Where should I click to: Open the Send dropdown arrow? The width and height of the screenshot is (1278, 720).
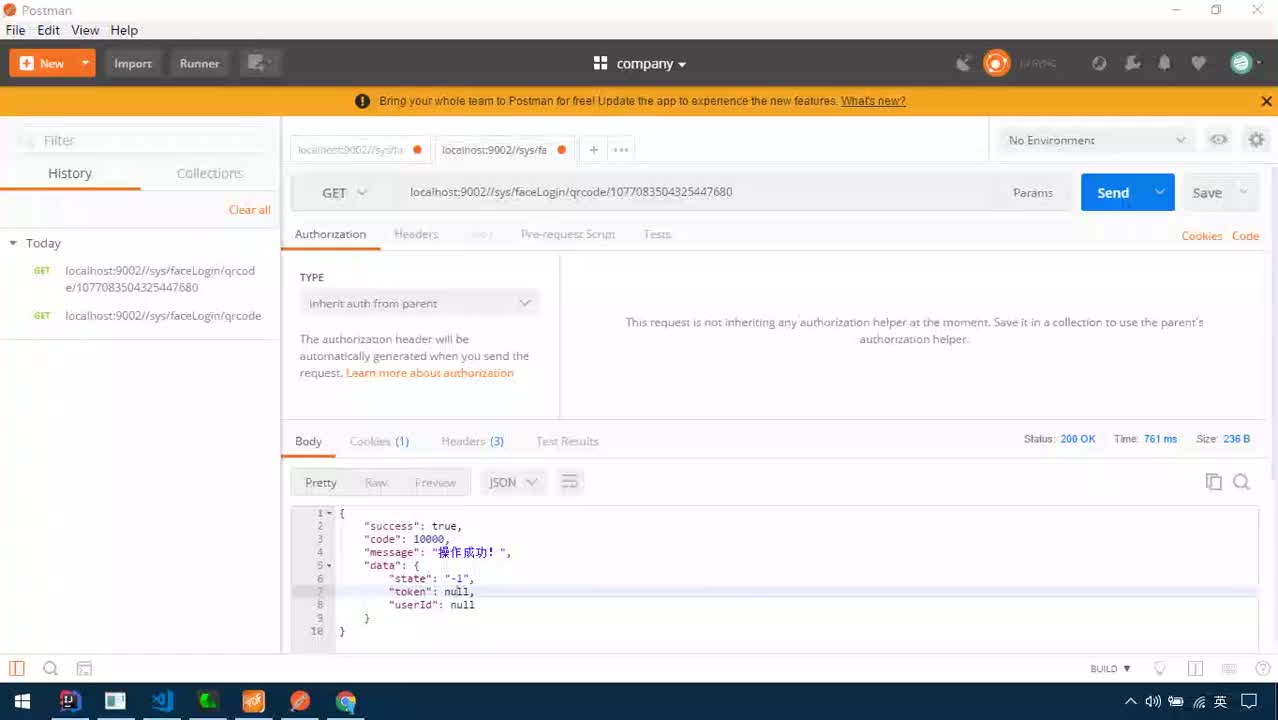[x=1160, y=193]
